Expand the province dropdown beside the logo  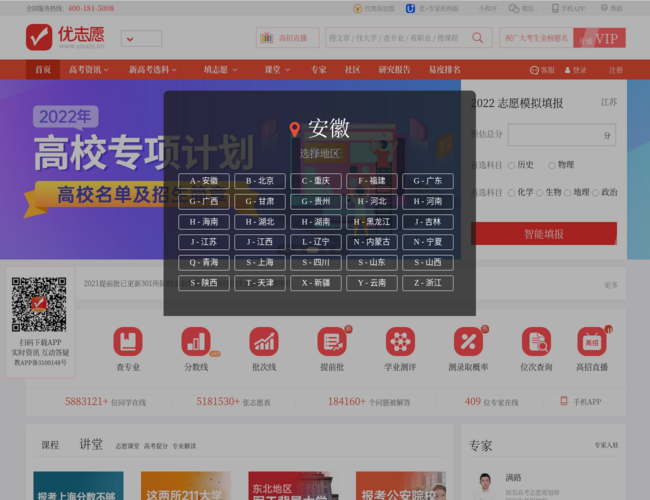click(141, 39)
